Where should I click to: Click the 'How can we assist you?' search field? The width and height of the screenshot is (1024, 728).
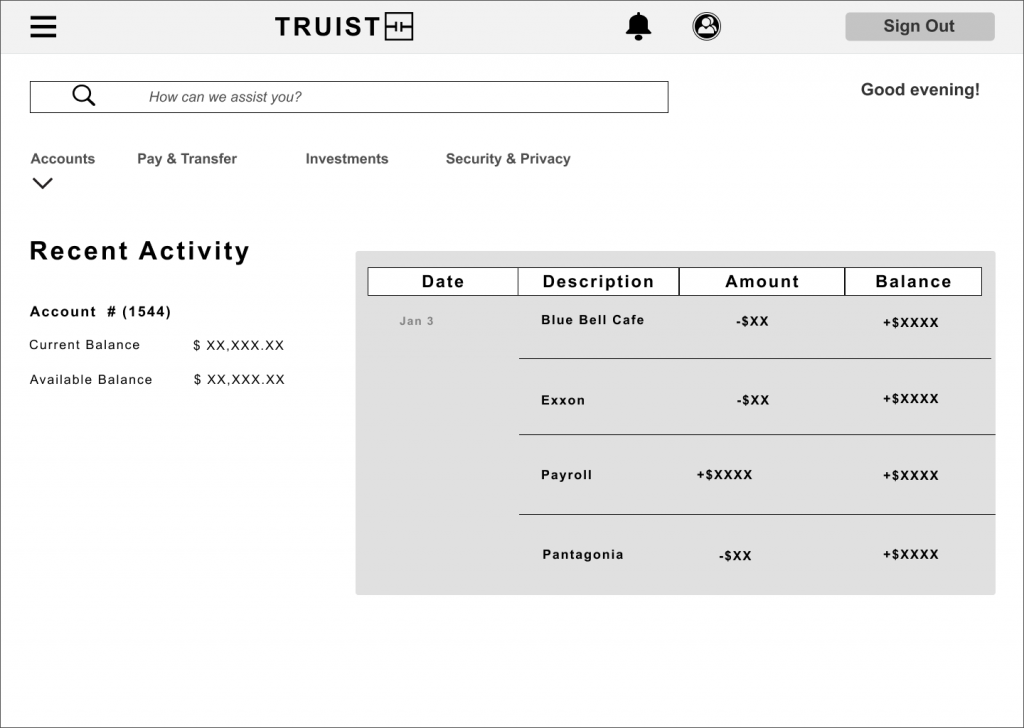click(x=400, y=97)
